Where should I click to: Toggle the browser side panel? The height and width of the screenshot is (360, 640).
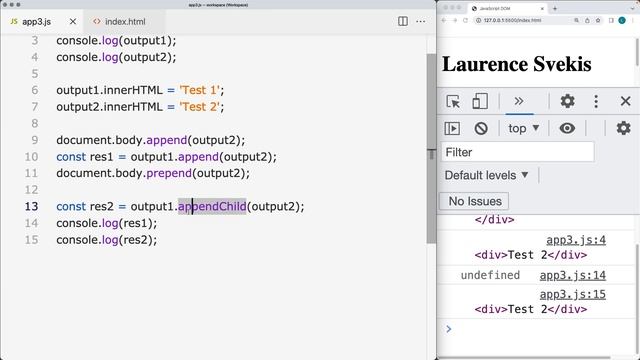pyautogui.click(x=611, y=20)
